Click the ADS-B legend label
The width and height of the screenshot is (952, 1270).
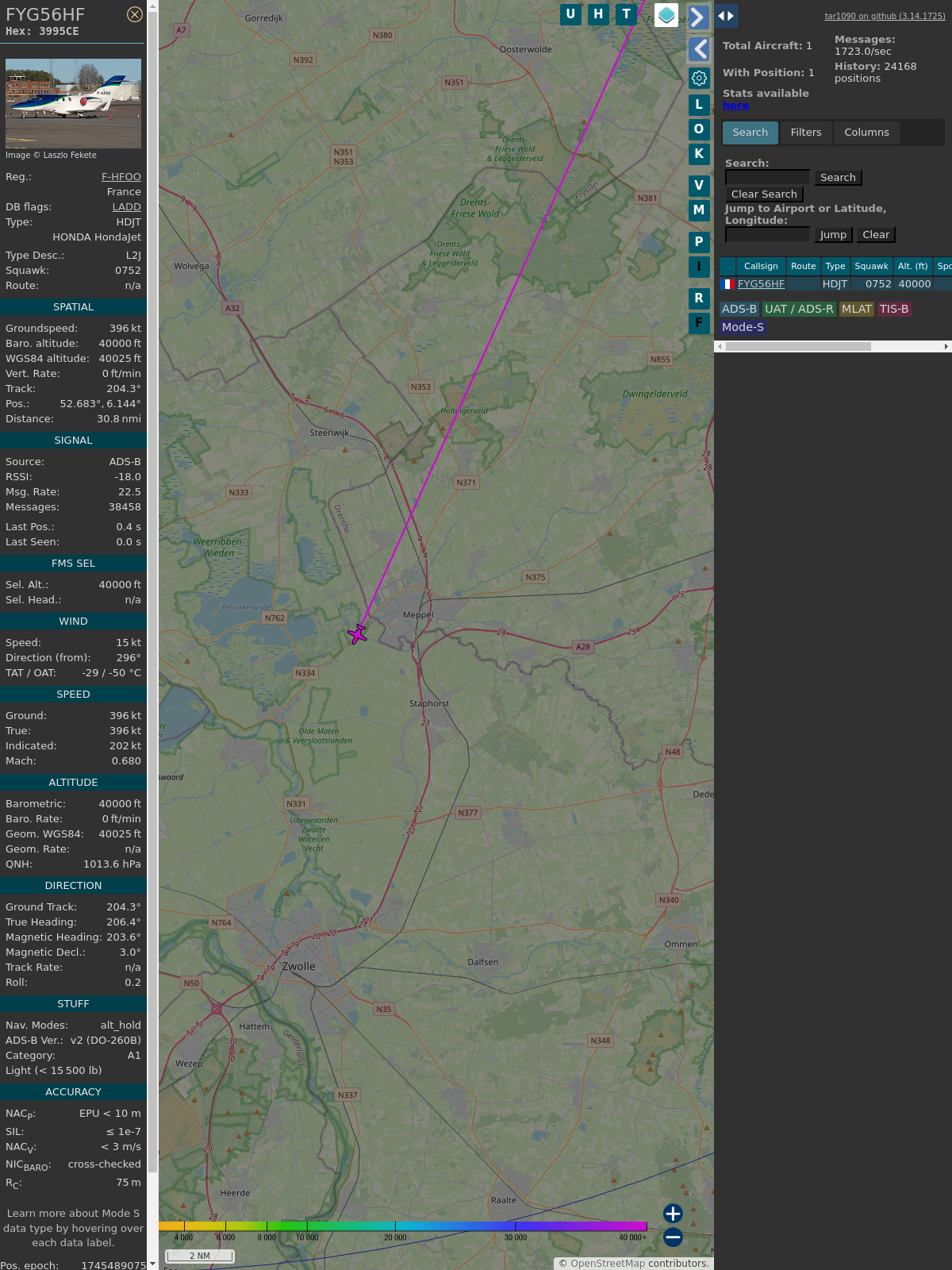[739, 309]
